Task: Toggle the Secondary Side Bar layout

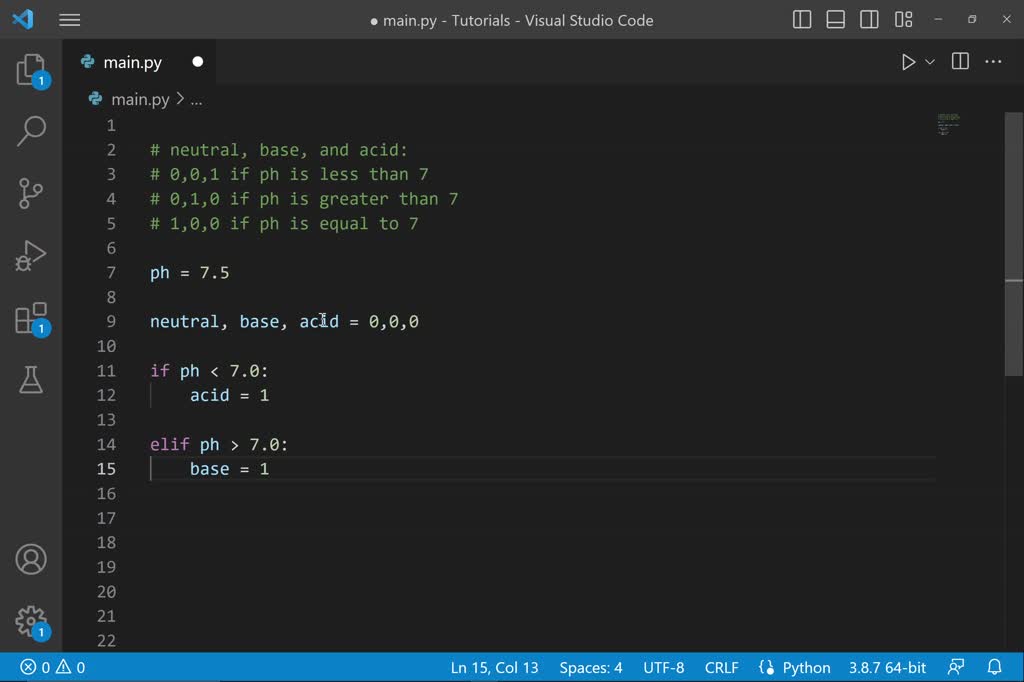Action: coord(870,20)
